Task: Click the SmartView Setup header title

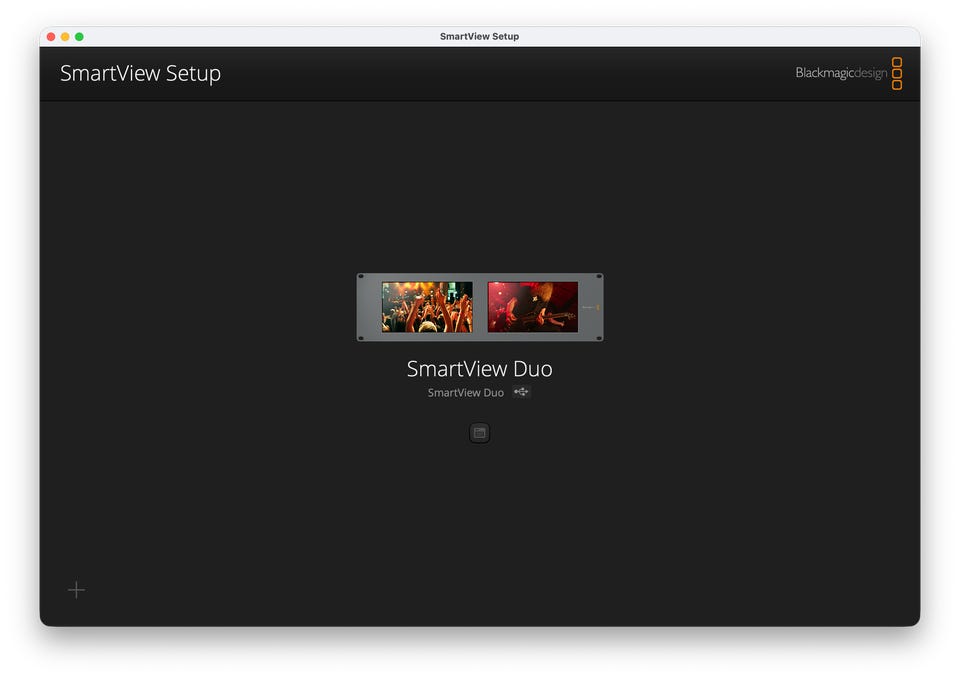Action: click(140, 73)
